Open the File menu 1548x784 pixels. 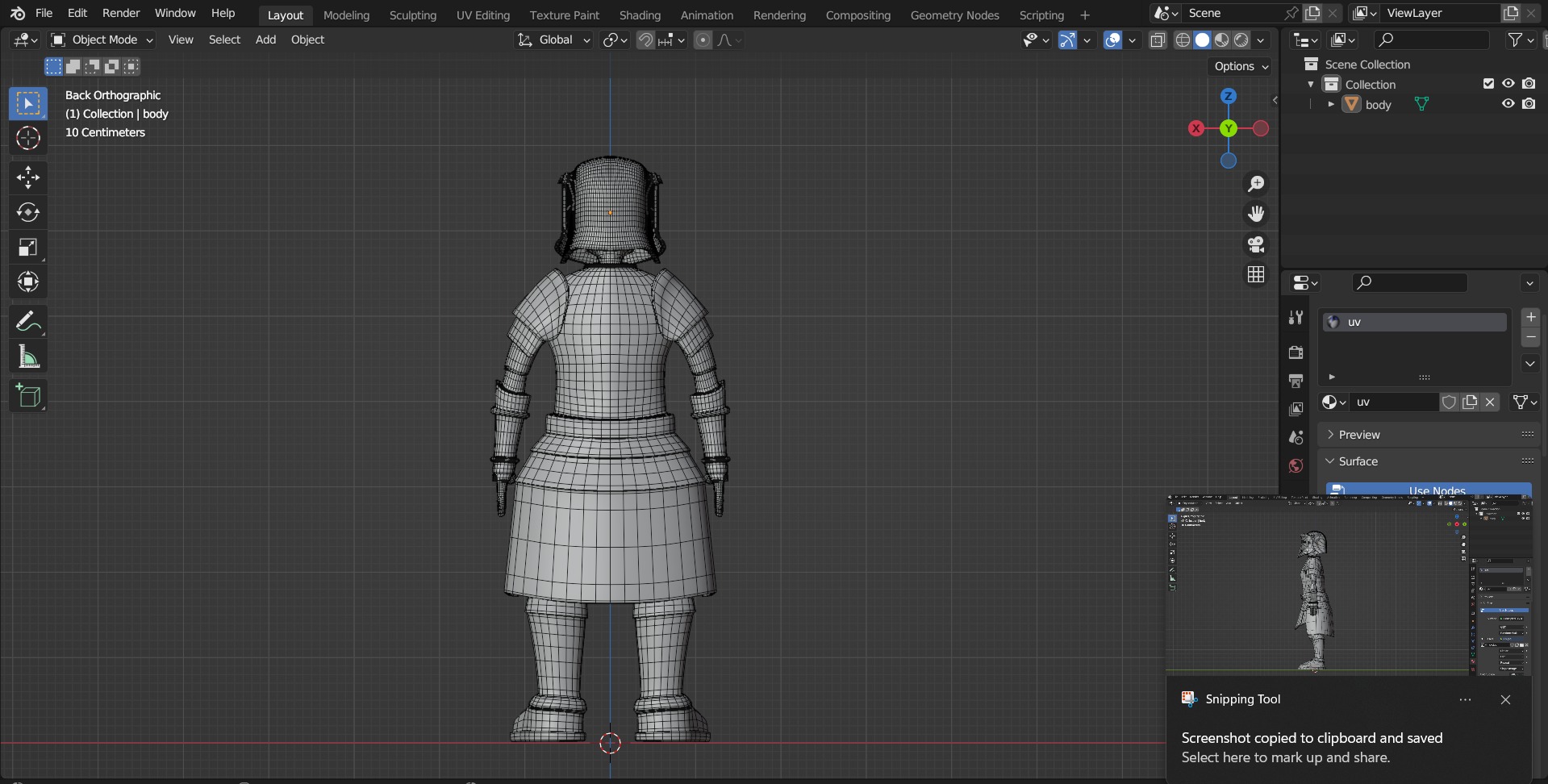click(44, 13)
